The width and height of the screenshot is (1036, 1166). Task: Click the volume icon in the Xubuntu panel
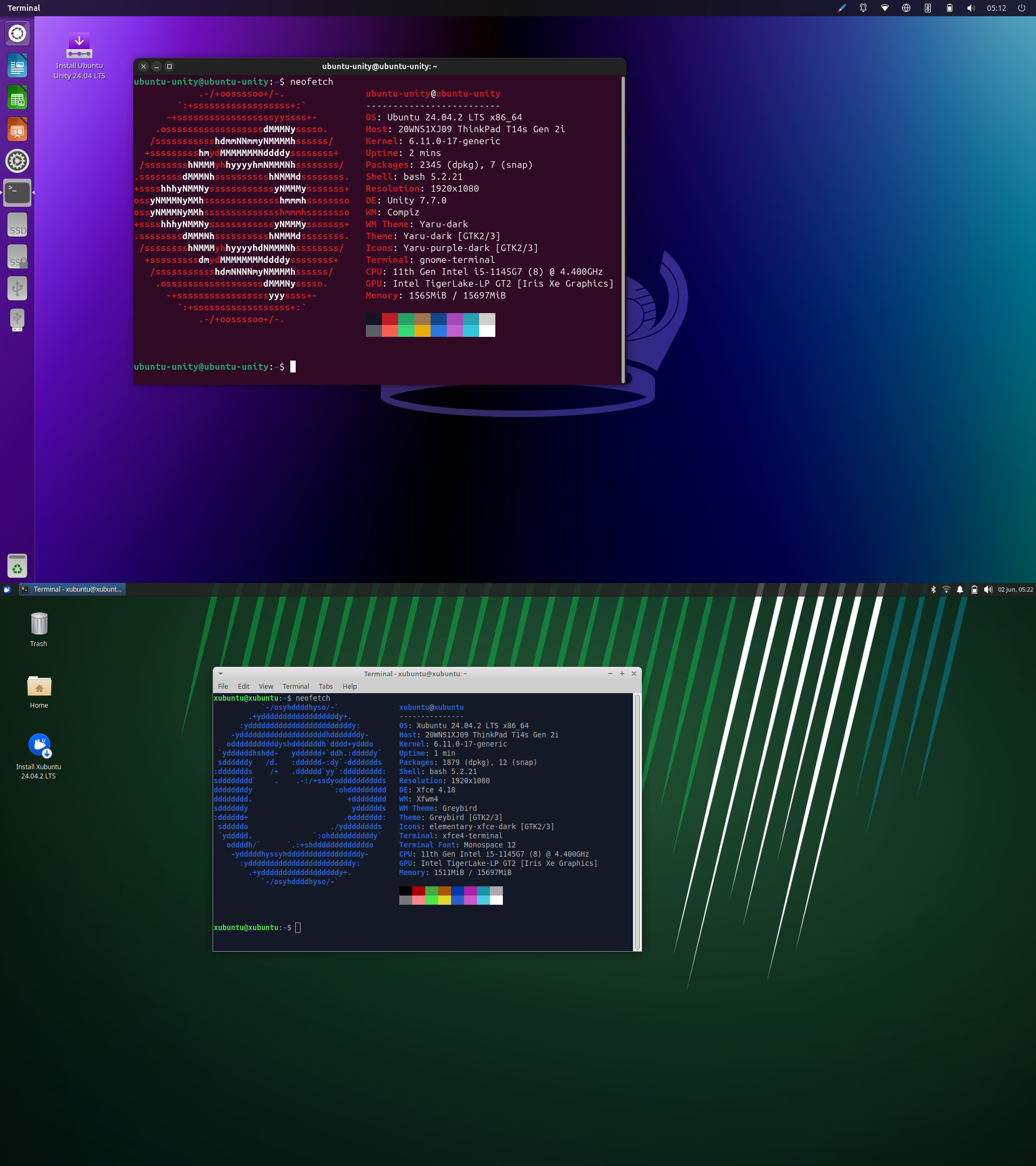click(x=988, y=589)
